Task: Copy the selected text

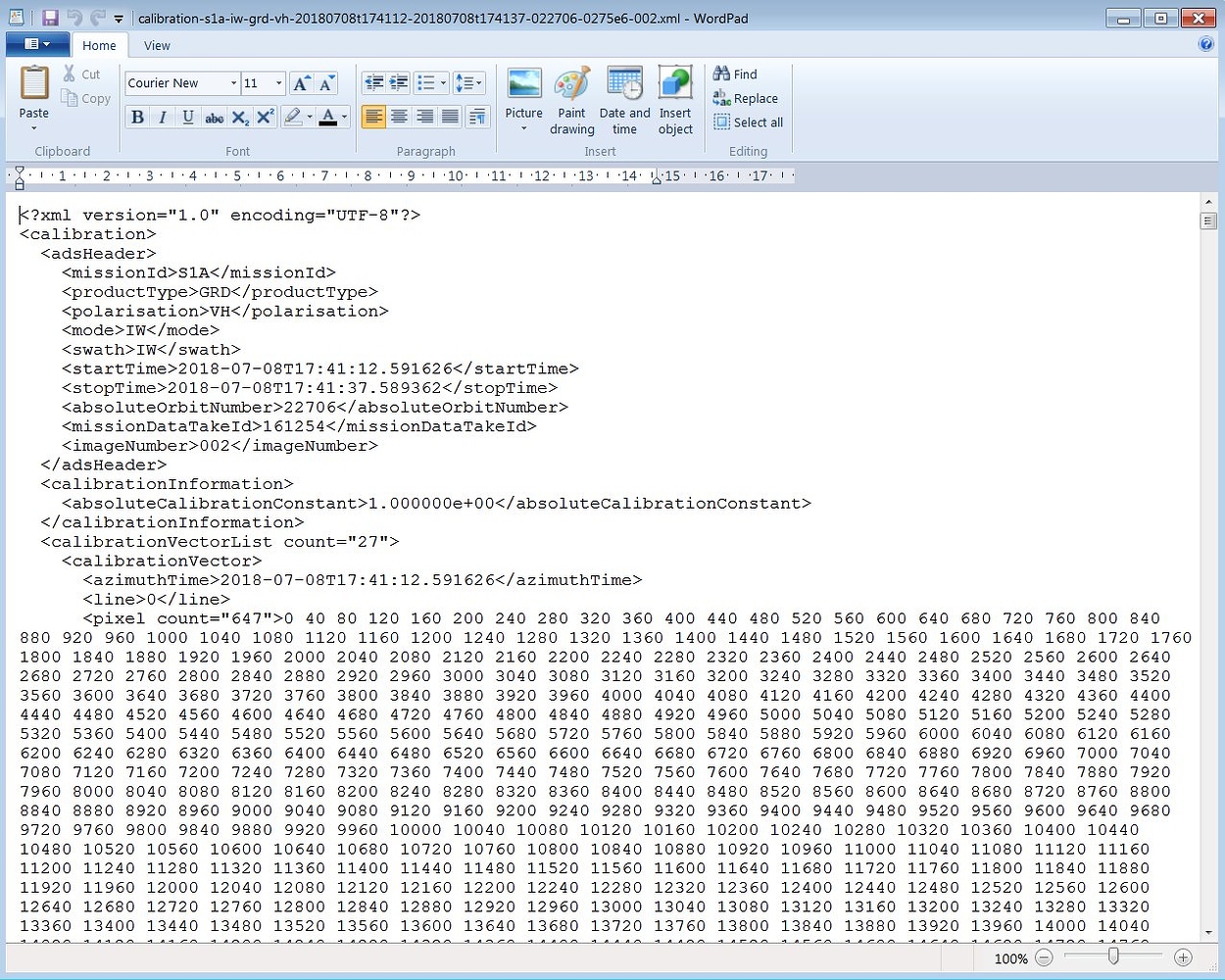Action: tap(85, 98)
